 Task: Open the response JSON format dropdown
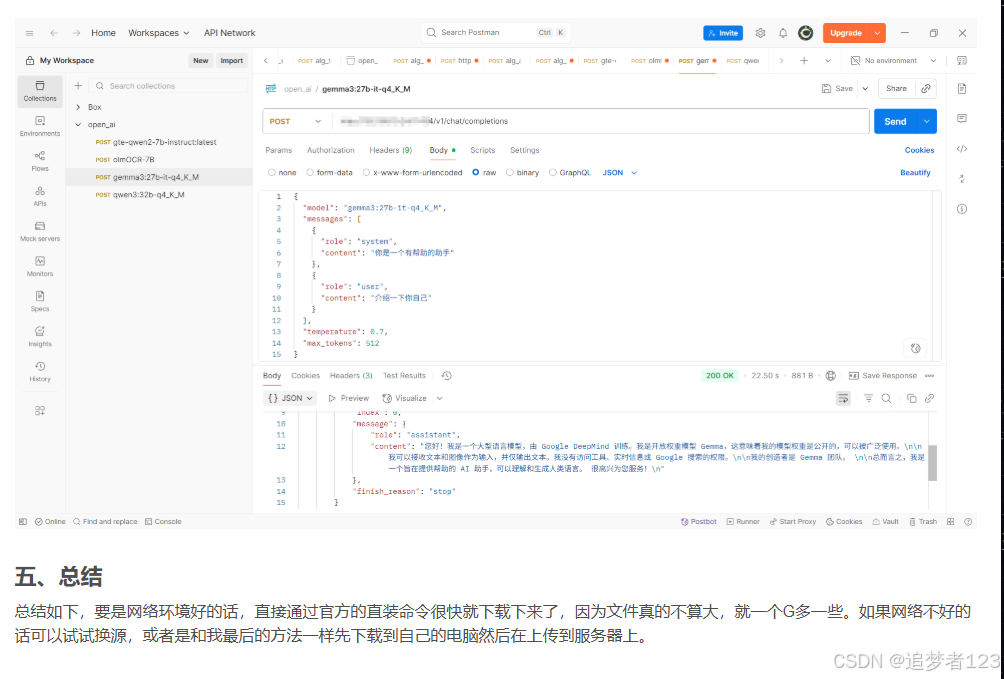pos(290,398)
